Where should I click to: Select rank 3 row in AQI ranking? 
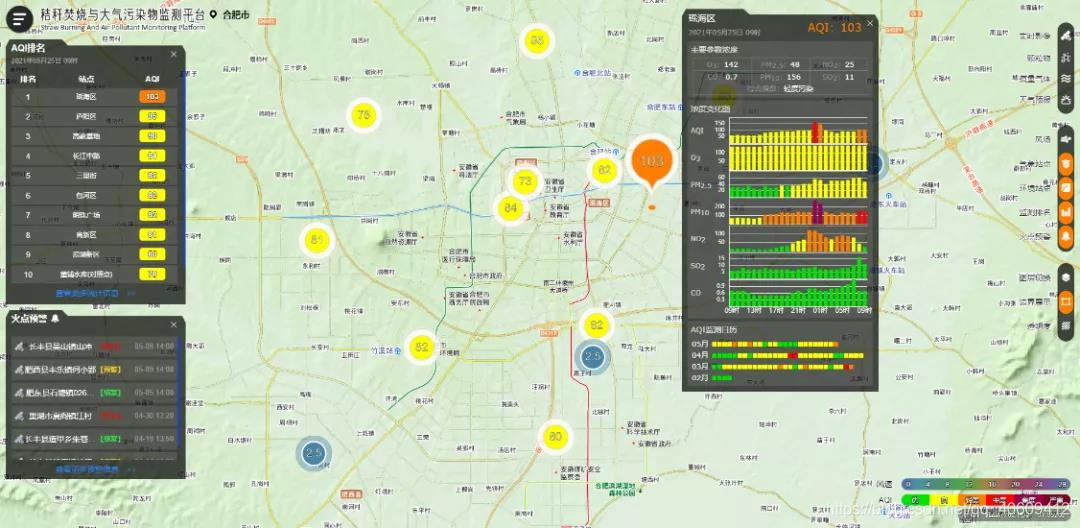tap(94, 136)
